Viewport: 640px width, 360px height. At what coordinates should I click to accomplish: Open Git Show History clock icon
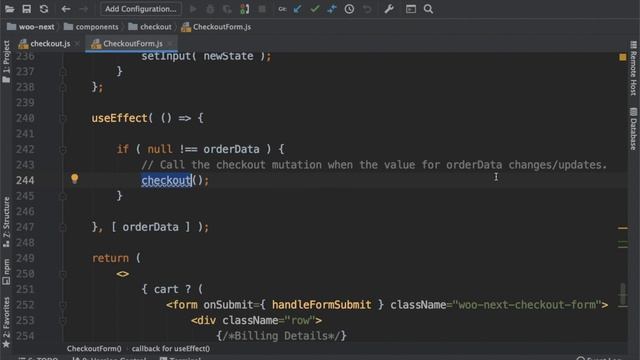coord(349,9)
